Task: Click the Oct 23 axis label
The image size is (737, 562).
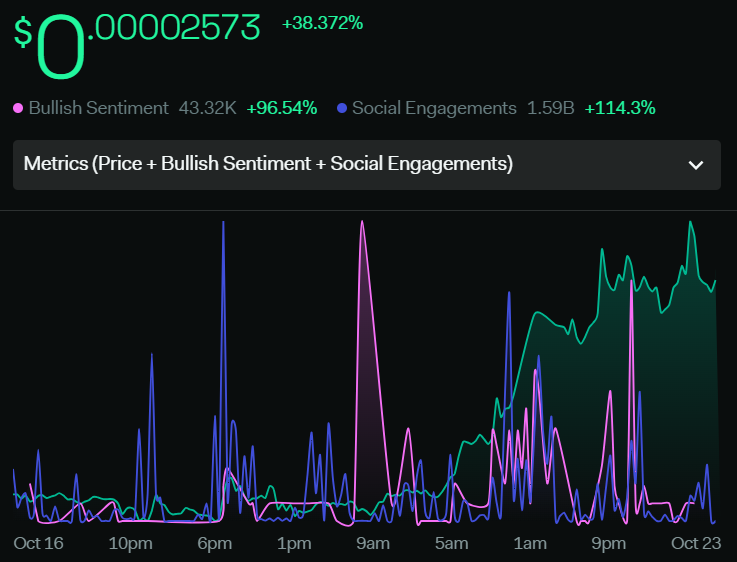Action: click(x=696, y=543)
